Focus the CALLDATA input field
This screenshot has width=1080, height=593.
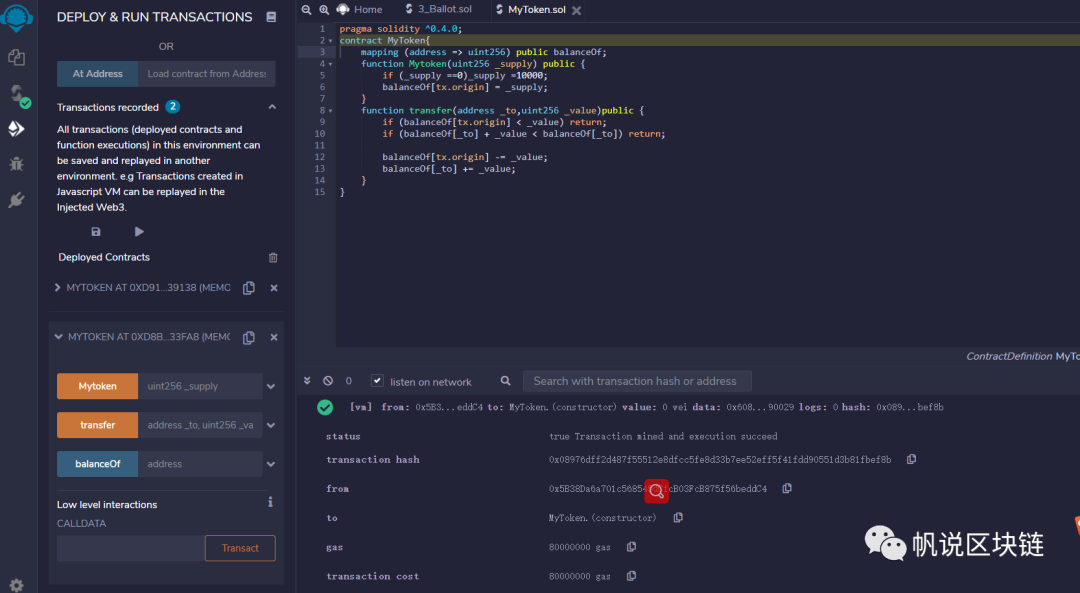(x=131, y=548)
